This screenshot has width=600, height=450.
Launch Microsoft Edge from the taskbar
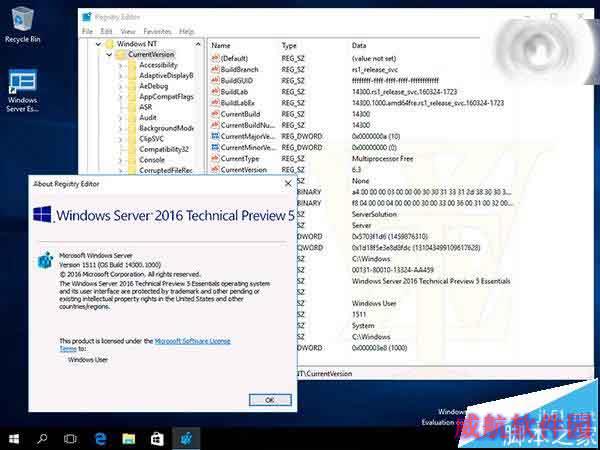pos(100,439)
